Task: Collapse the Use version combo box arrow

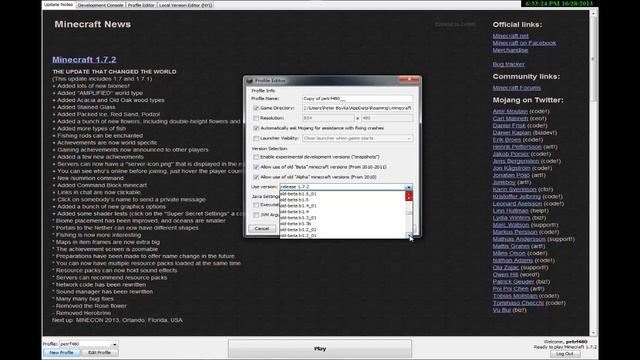Action: click(409, 187)
